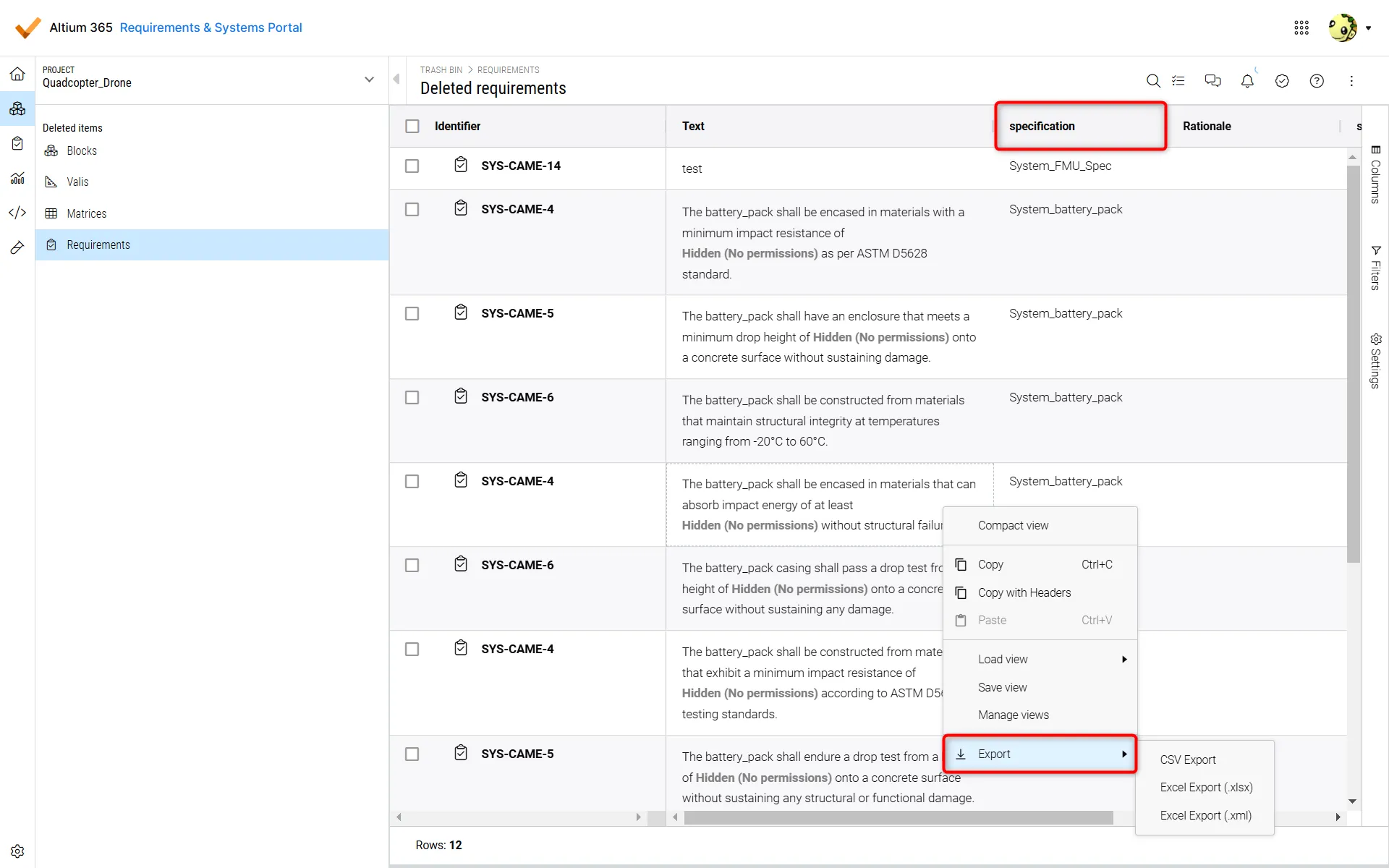1389x868 pixels.
Task: Select Copy with Headers menu entry
Action: pyautogui.click(x=1024, y=592)
